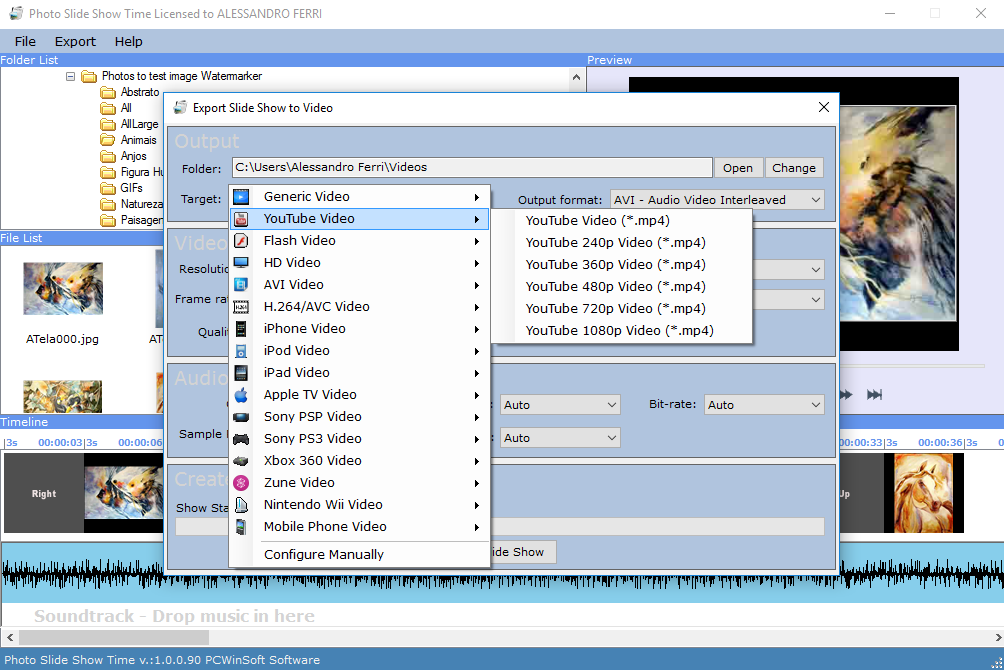Click the Folder List scroll up arrow

pyautogui.click(x=576, y=78)
